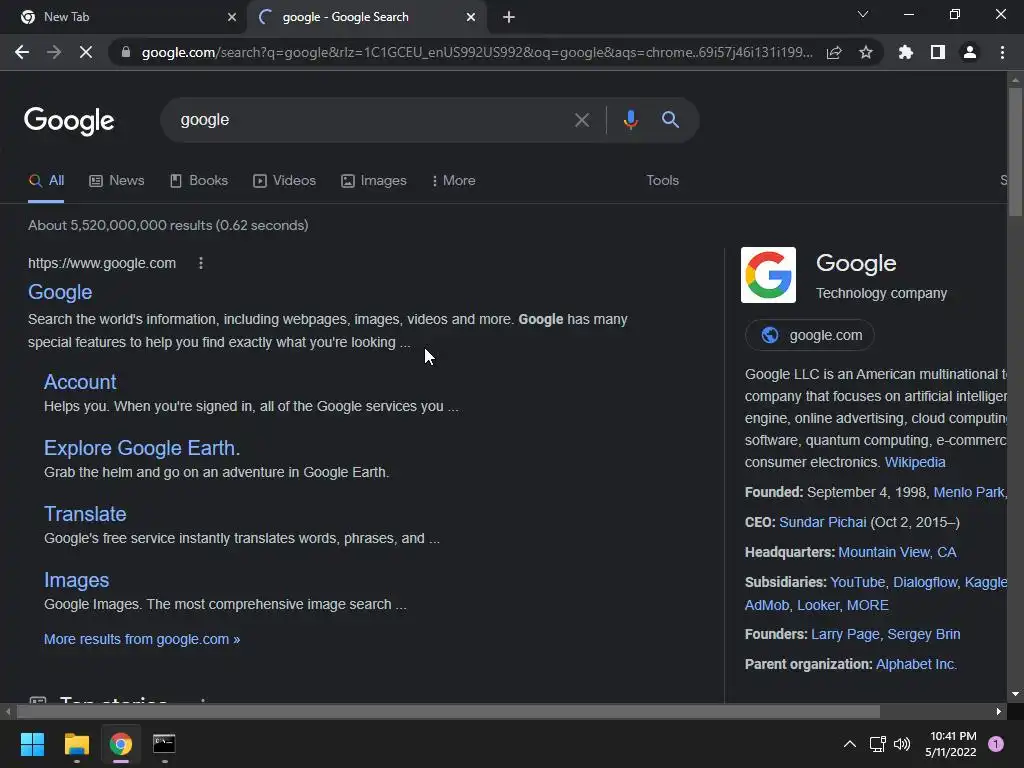Screen dimensions: 1024x768
Task: Open Larry Page link
Action: click(x=845, y=634)
